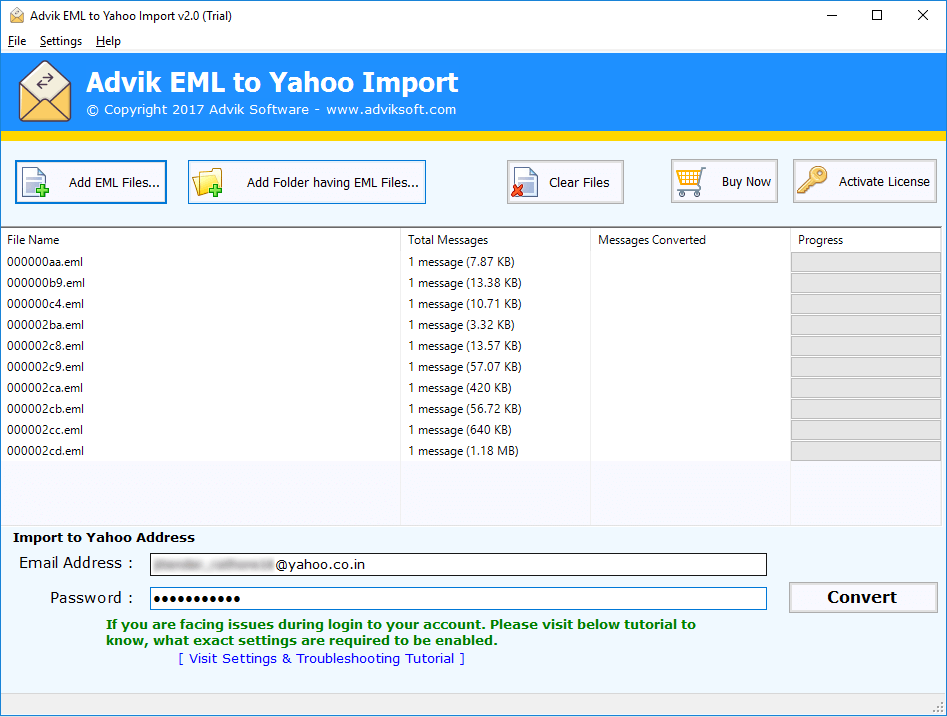Click the progress bar for 000000aa.eml
This screenshot has width=947, height=717.
pyautogui.click(x=865, y=262)
